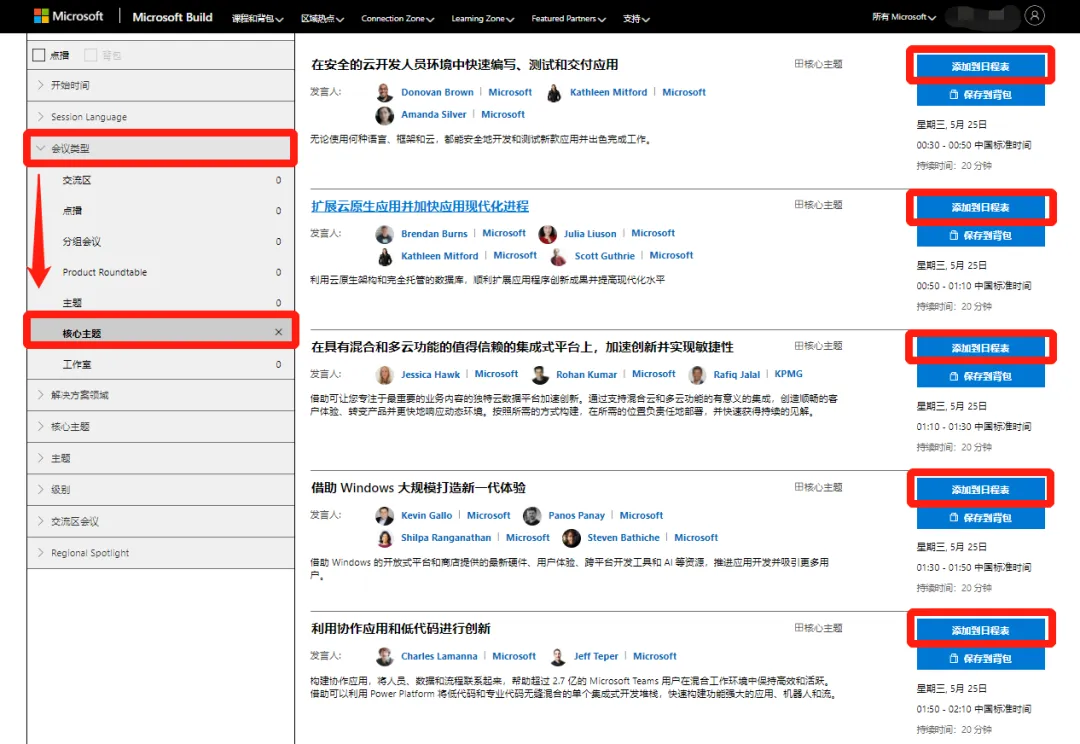
Task: Open the 支持 navigation menu
Action: pos(636,19)
